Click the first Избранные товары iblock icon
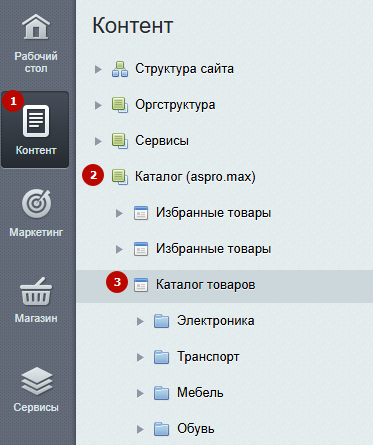Screen dimensions: 373x445 click(x=141, y=213)
